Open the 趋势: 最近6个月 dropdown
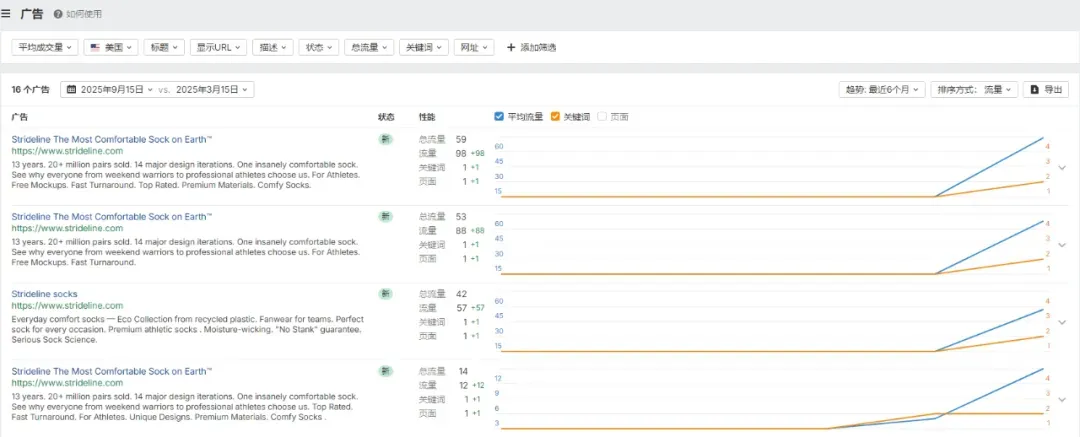The height and width of the screenshot is (437, 1080). (882, 90)
